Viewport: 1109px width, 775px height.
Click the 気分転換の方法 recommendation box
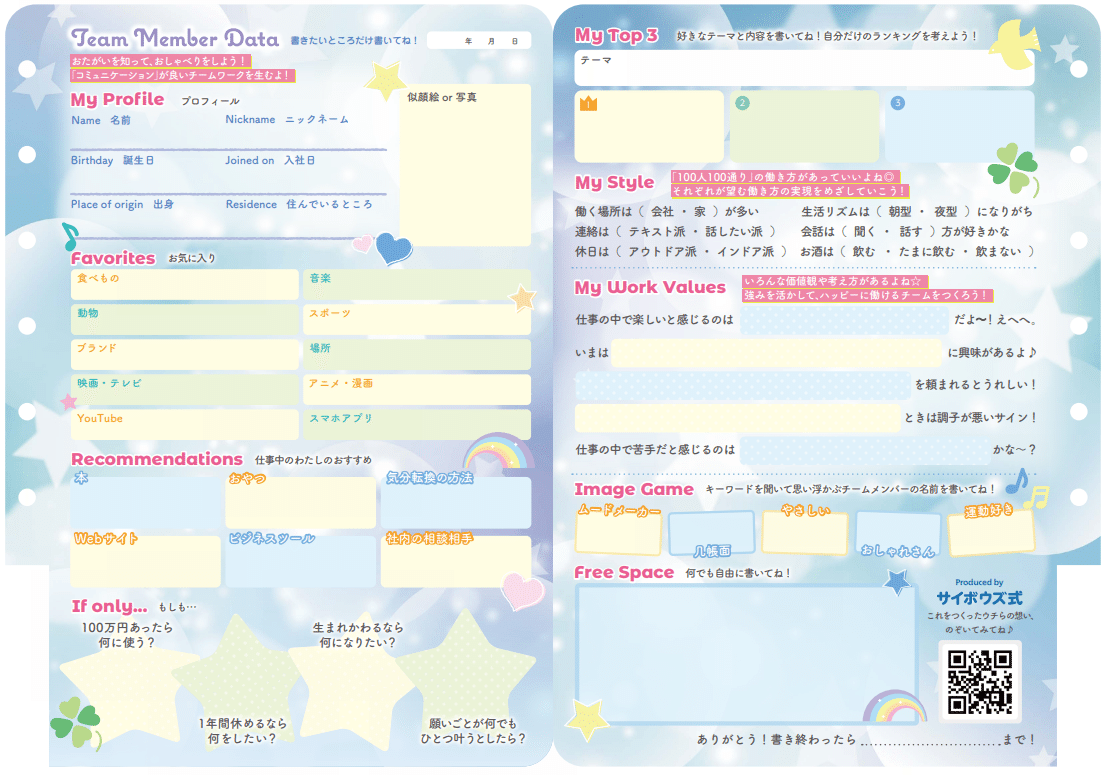pyautogui.click(x=456, y=503)
